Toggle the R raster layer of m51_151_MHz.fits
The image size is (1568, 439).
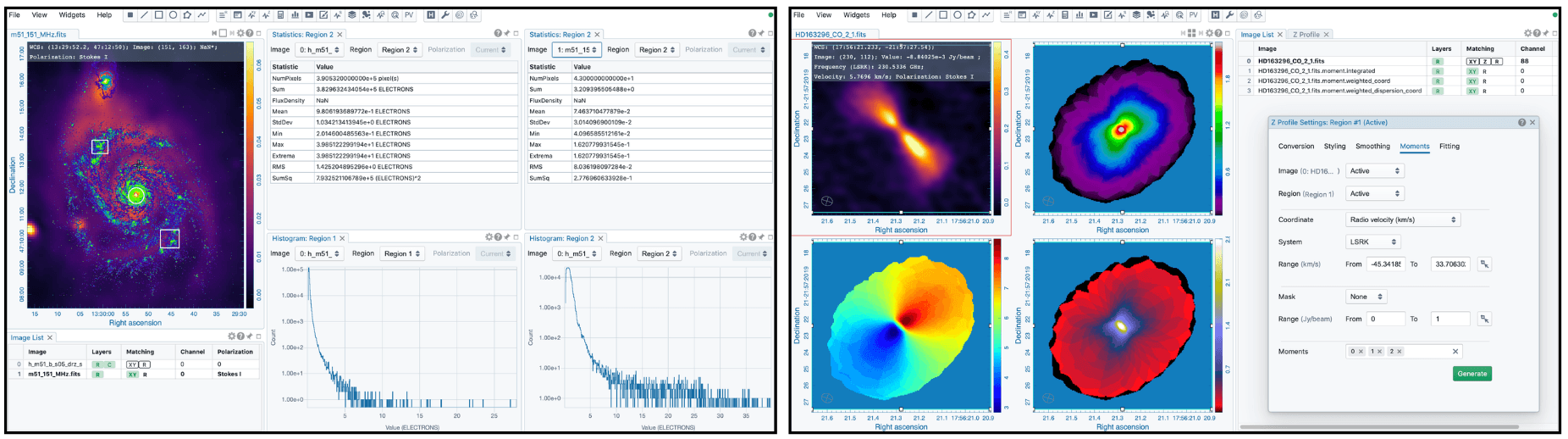pos(97,374)
